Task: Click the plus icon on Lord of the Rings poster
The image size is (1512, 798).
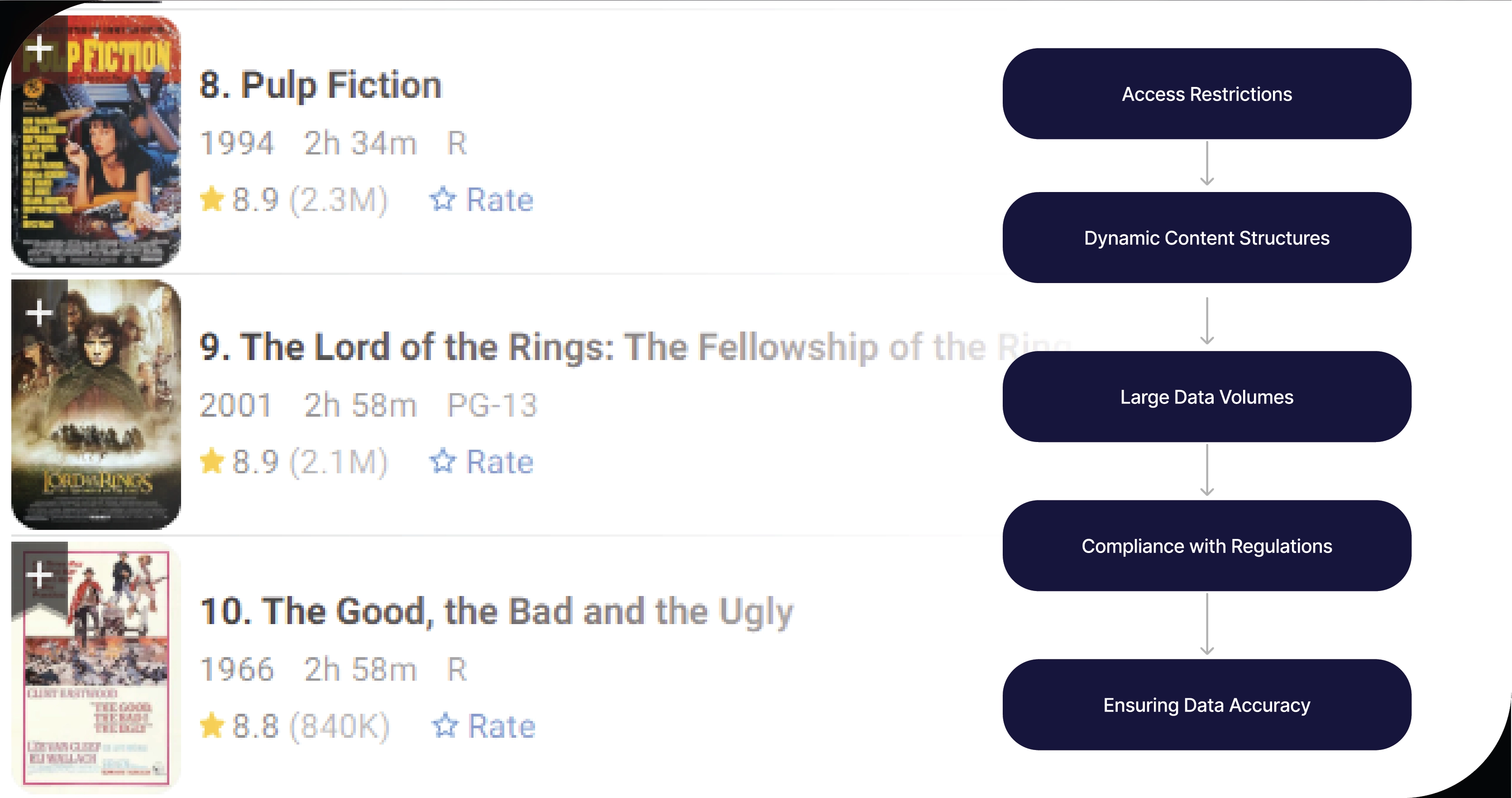Action: pos(39,312)
